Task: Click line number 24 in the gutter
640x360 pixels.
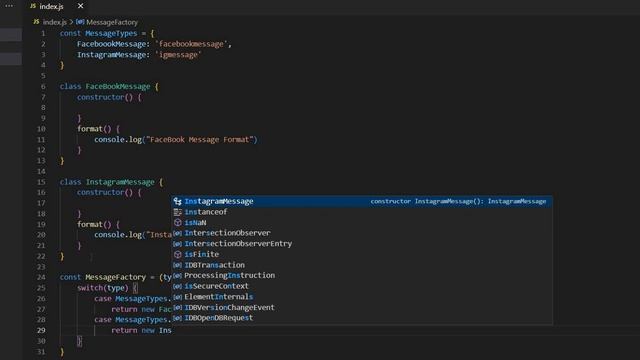Action: pyautogui.click(x=41, y=277)
